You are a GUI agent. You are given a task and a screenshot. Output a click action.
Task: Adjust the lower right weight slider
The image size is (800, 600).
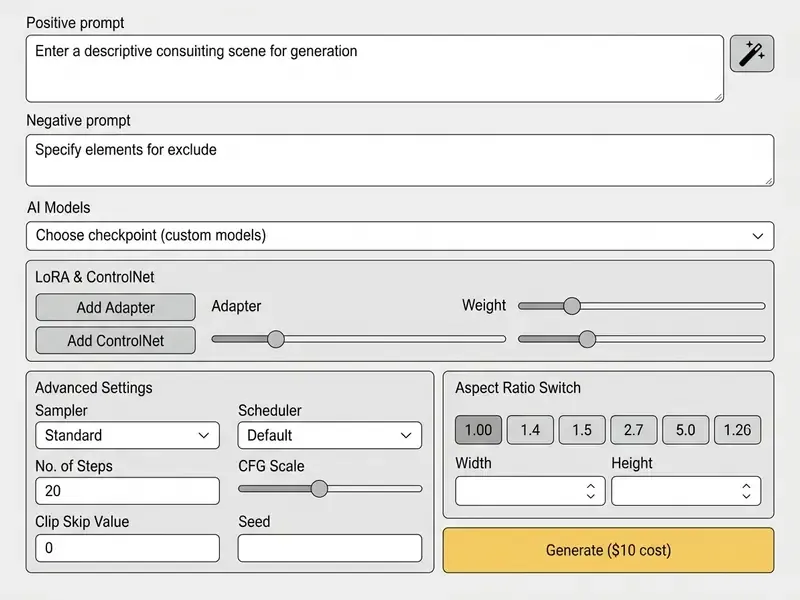click(641, 339)
